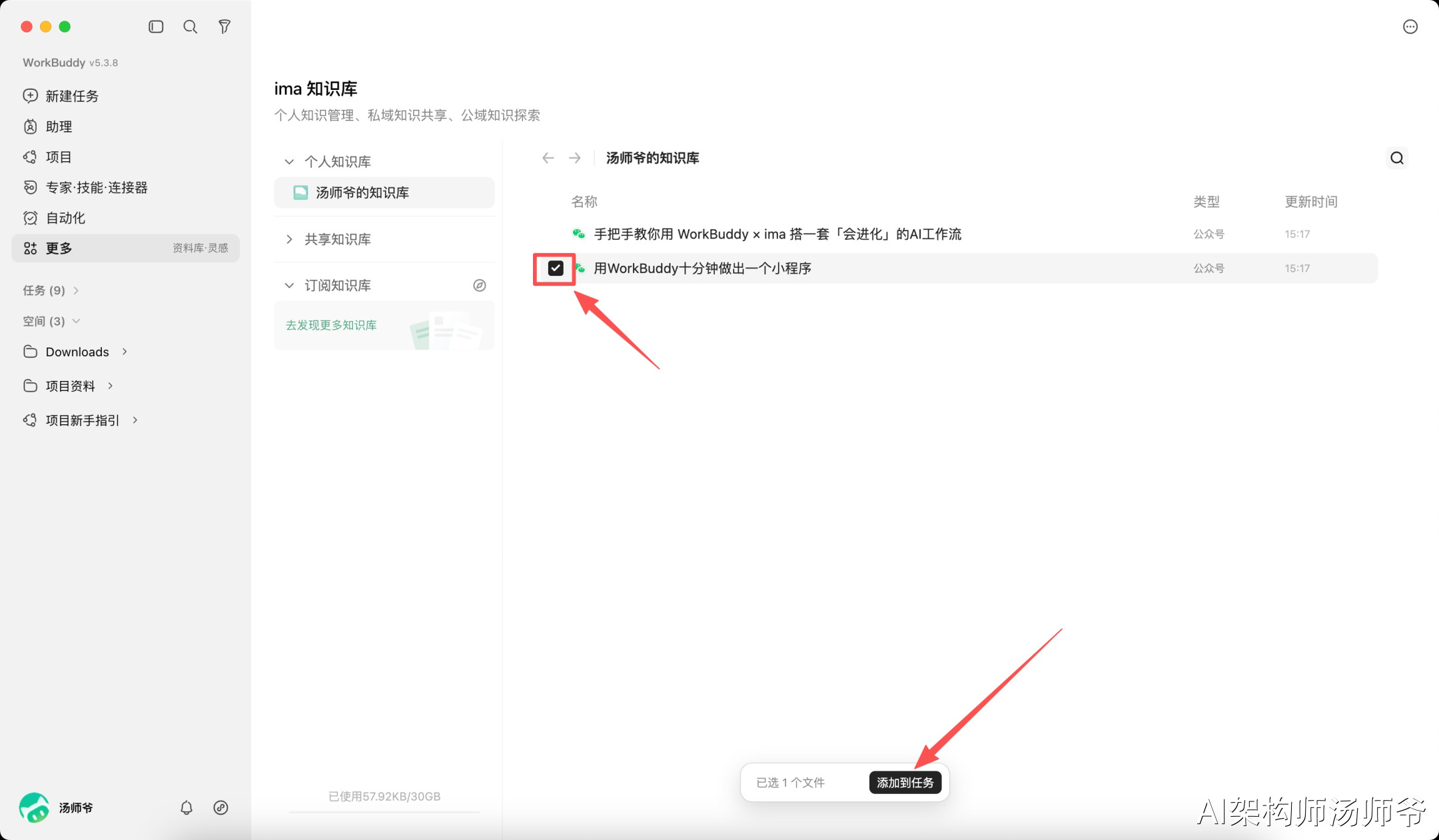This screenshot has width=1439, height=840.
Task: Open the 项目资料 folder
Action: (x=70, y=386)
